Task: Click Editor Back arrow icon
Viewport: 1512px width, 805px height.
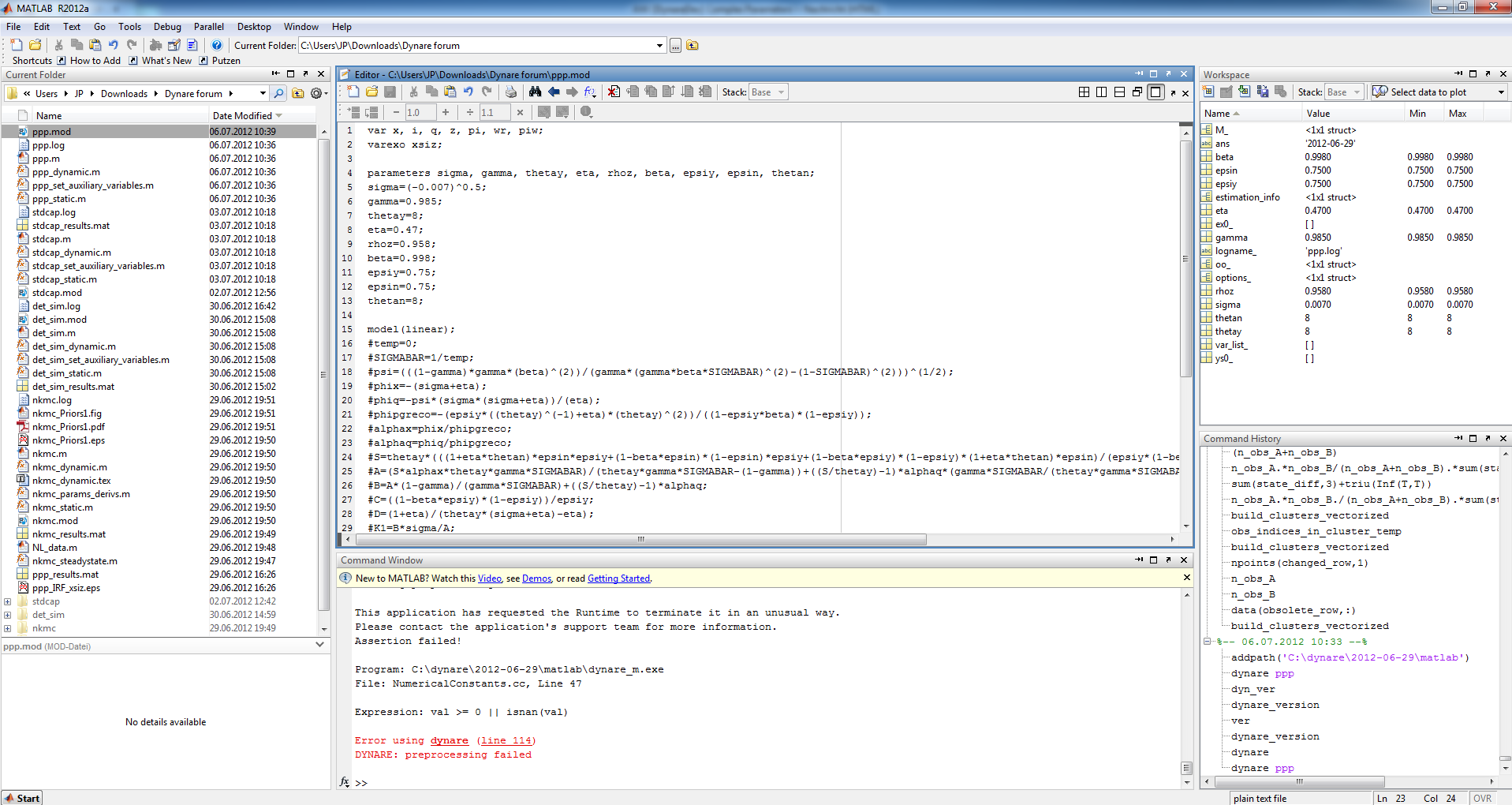Action: (554, 92)
